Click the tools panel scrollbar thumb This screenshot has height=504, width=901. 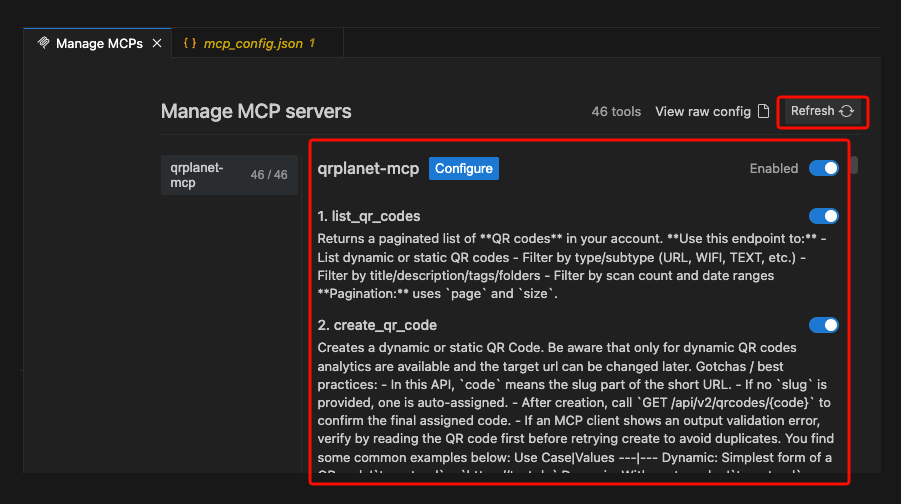[x=854, y=165]
